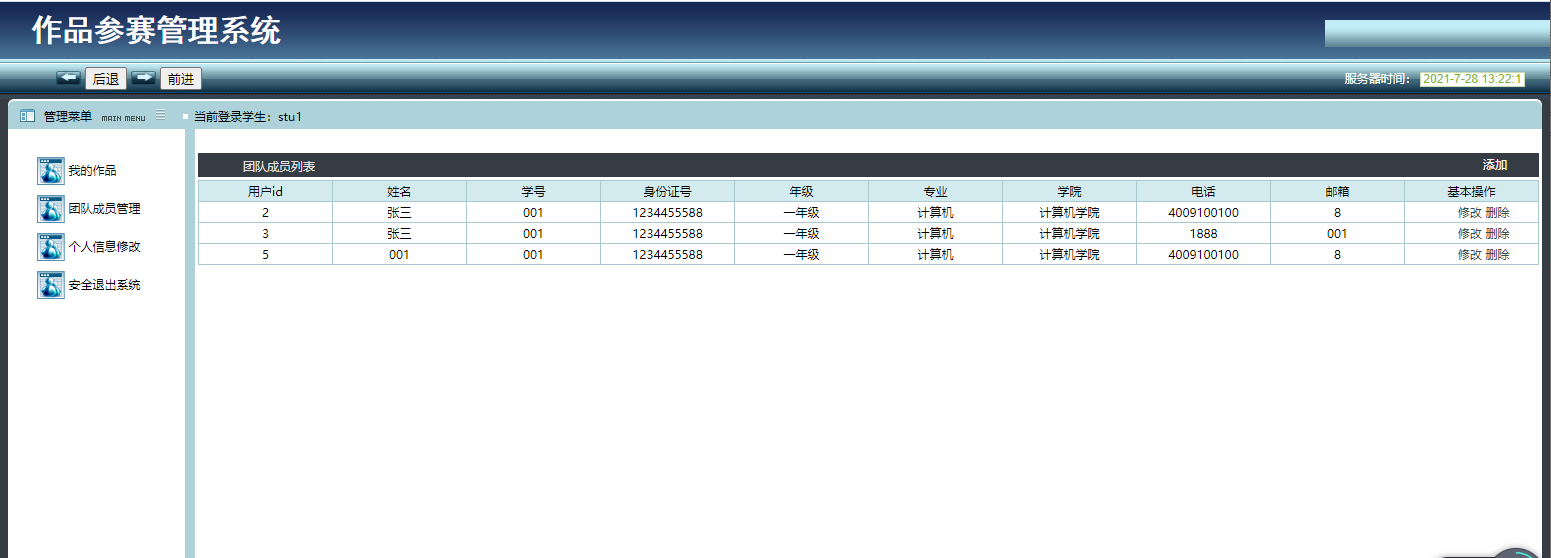Click the 我的作品 sidebar icon
The width and height of the screenshot is (1551, 558).
click(x=50, y=171)
